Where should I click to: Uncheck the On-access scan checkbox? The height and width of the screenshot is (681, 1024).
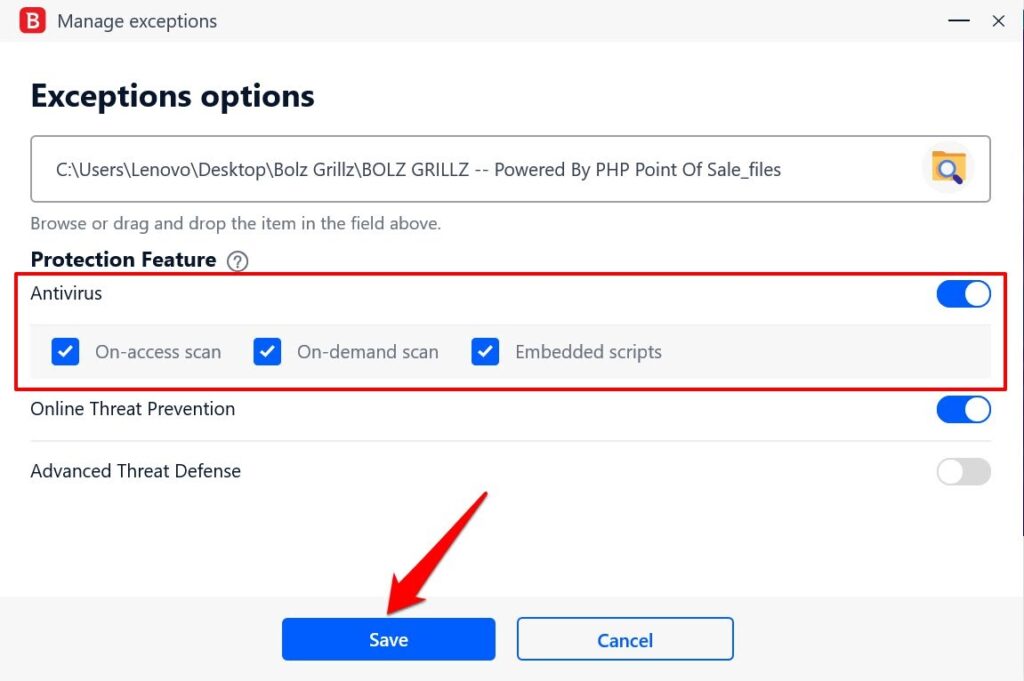coord(65,352)
